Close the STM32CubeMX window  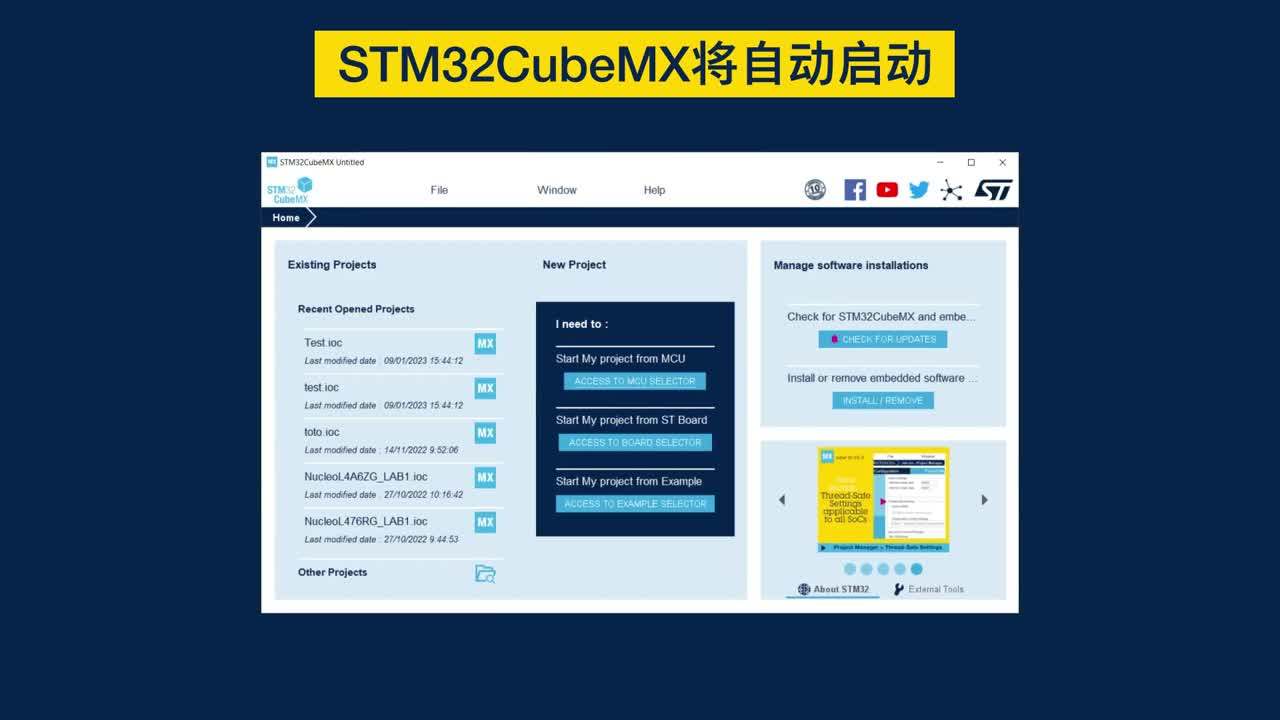[x=1002, y=162]
